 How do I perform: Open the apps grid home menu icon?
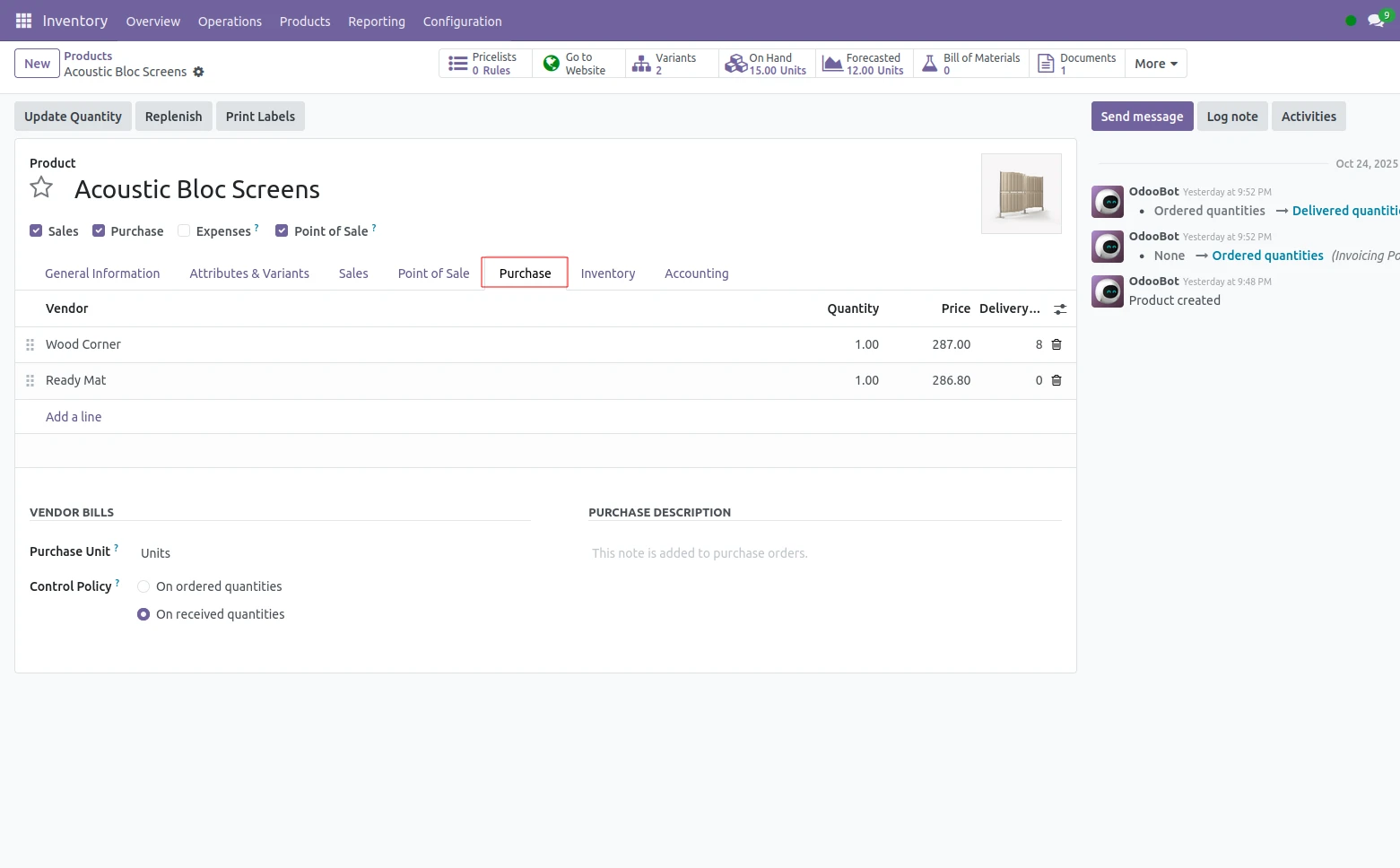(x=23, y=21)
